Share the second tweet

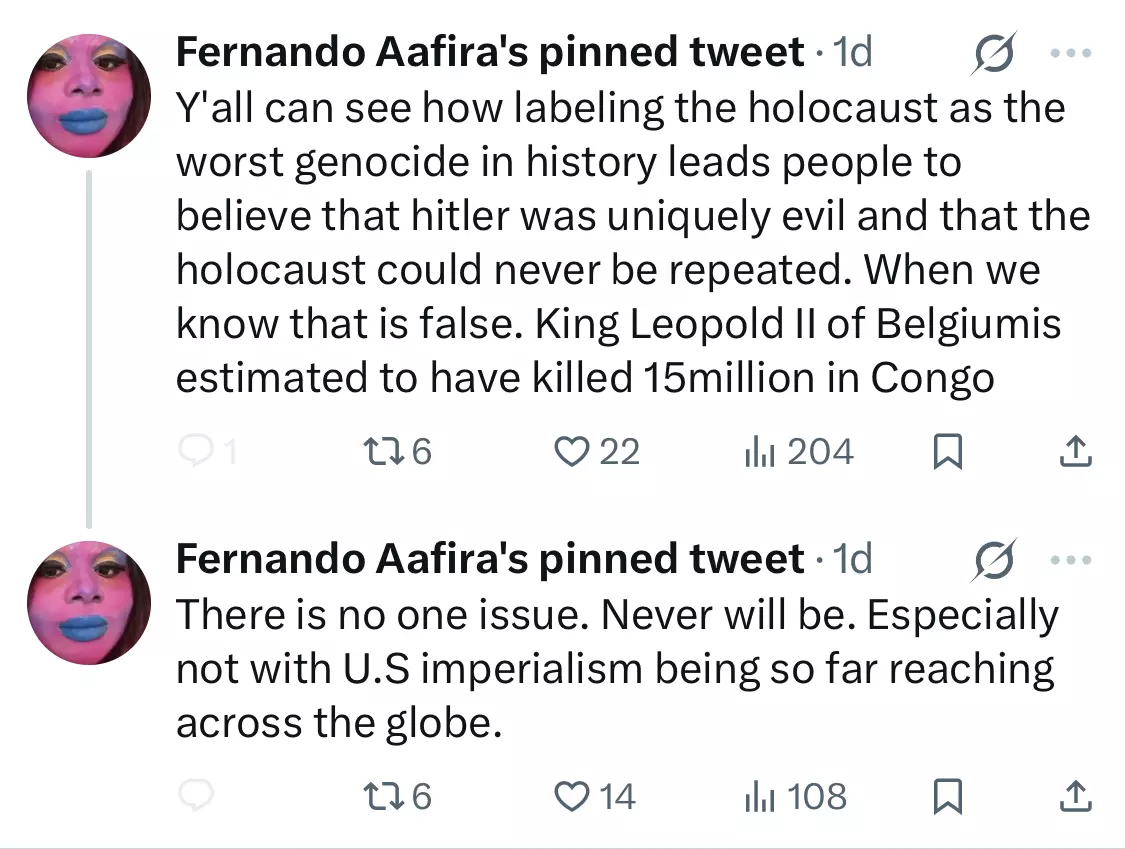click(x=1075, y=796)
